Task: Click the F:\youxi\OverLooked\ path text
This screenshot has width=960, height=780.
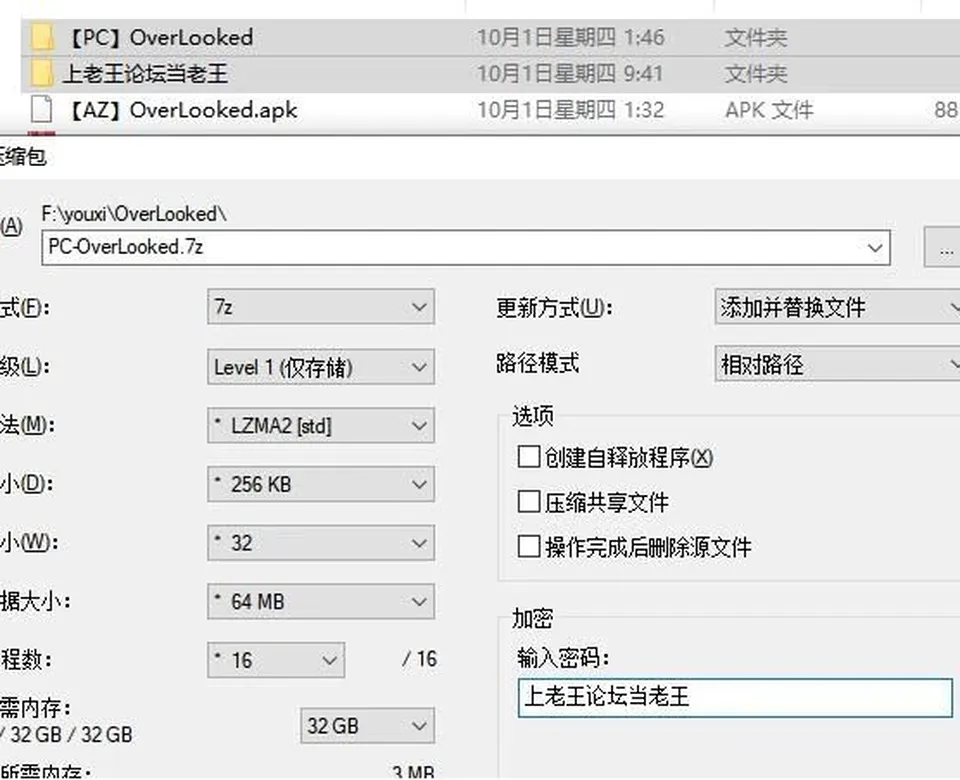Action: pos(134,214)
